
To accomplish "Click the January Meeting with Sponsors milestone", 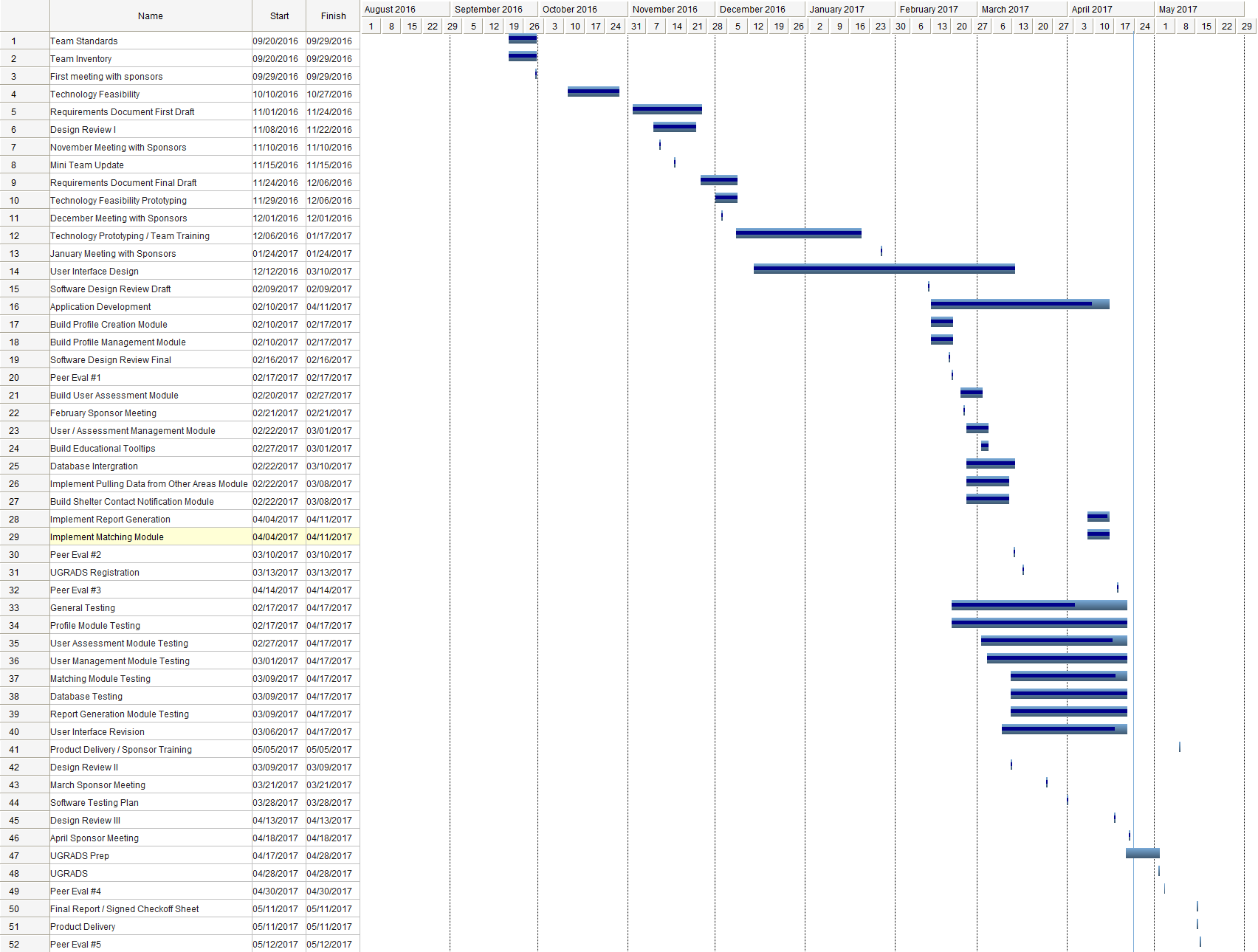I will click(x=881, y=251).
